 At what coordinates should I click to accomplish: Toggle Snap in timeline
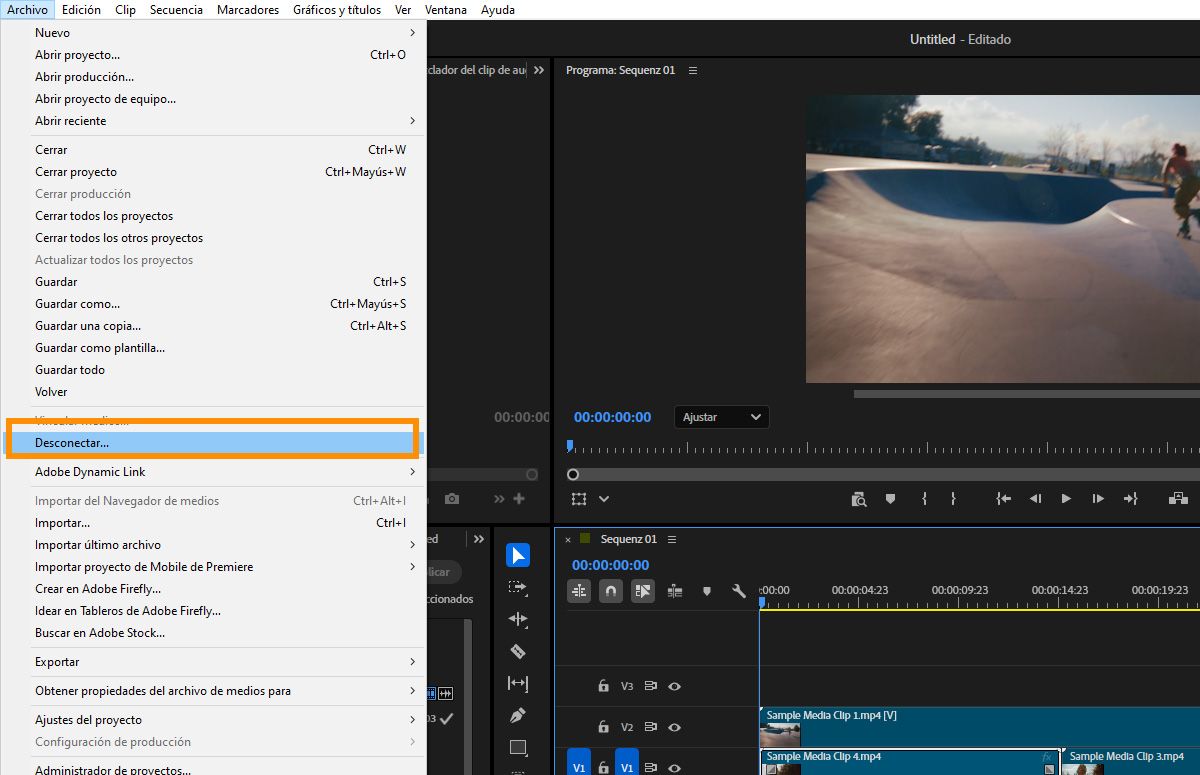(x=611, y=591)
